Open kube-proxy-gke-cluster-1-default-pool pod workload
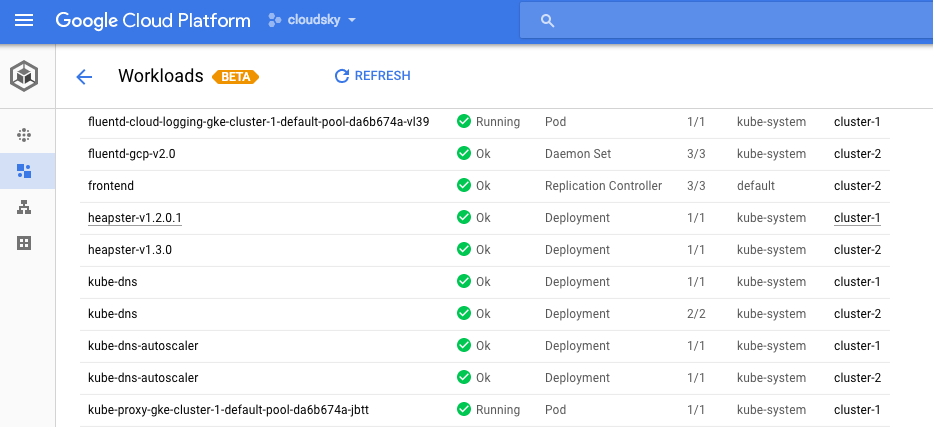The image size is (933, 427). tap(228, 410)
